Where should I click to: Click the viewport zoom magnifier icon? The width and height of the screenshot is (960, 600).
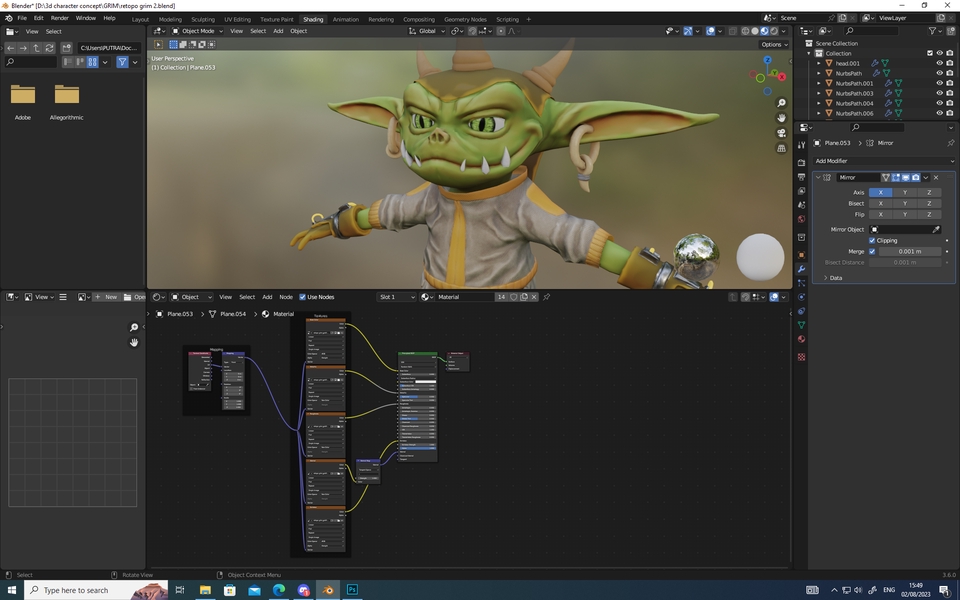[781, 103]
